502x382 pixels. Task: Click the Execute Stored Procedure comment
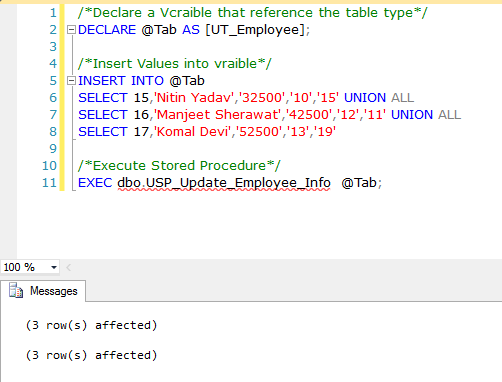[179, 166]
